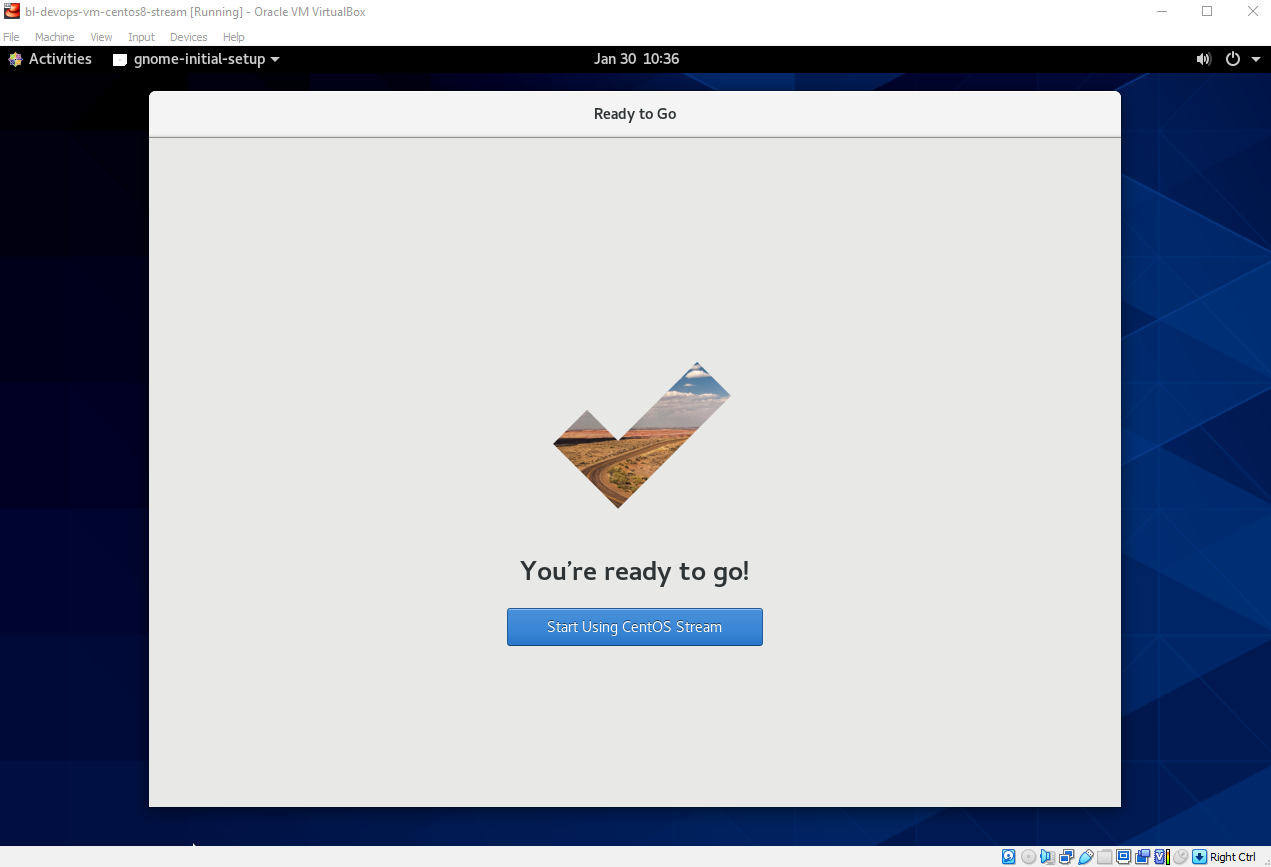Click the CPU virtualization indicator icon
Screen dimensions: 1271x867
coord(1162,857)
